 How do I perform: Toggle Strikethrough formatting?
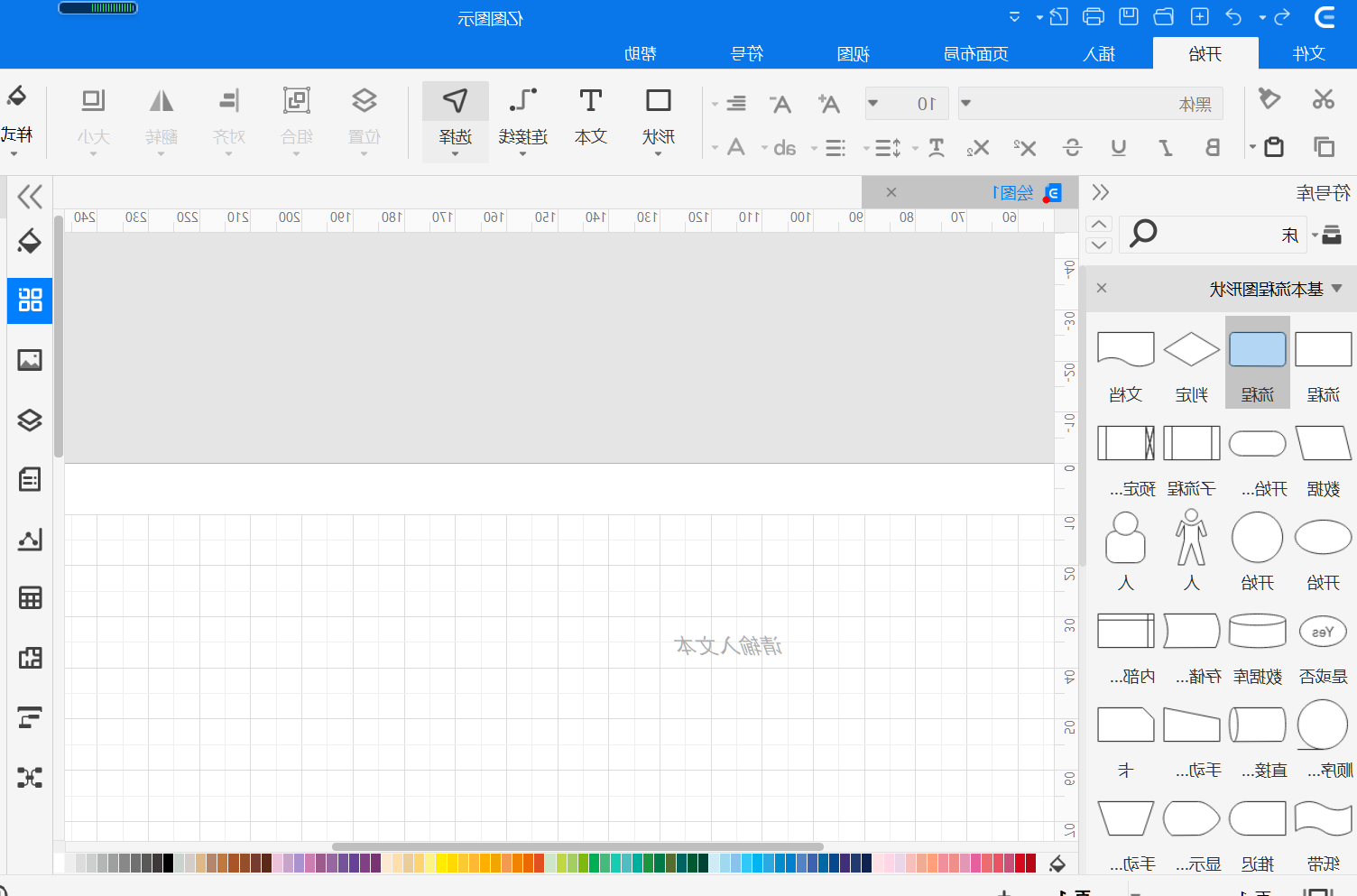coord(1072,147)
